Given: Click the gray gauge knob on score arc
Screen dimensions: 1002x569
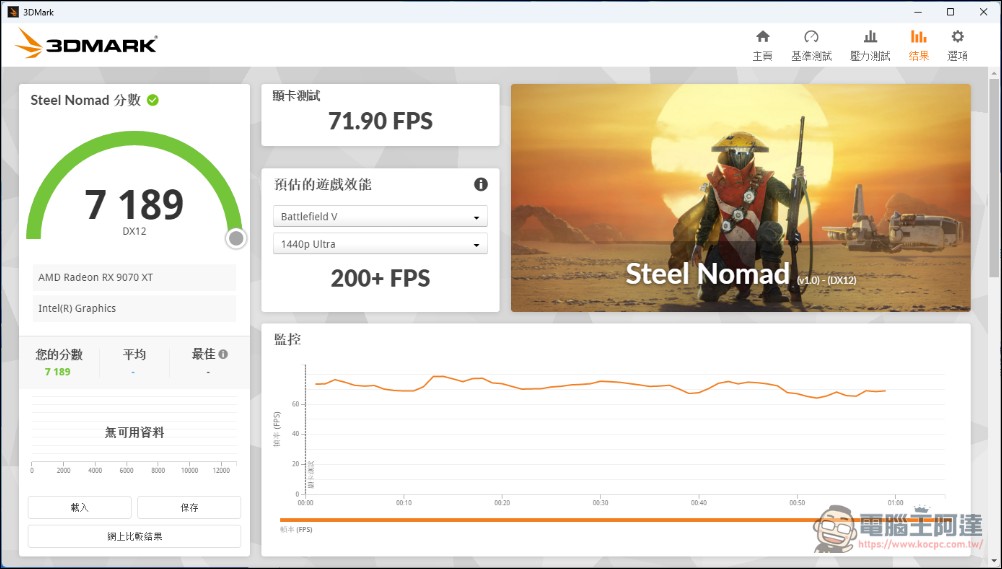Looking at the screenshot, I should (x=236, y=238).
